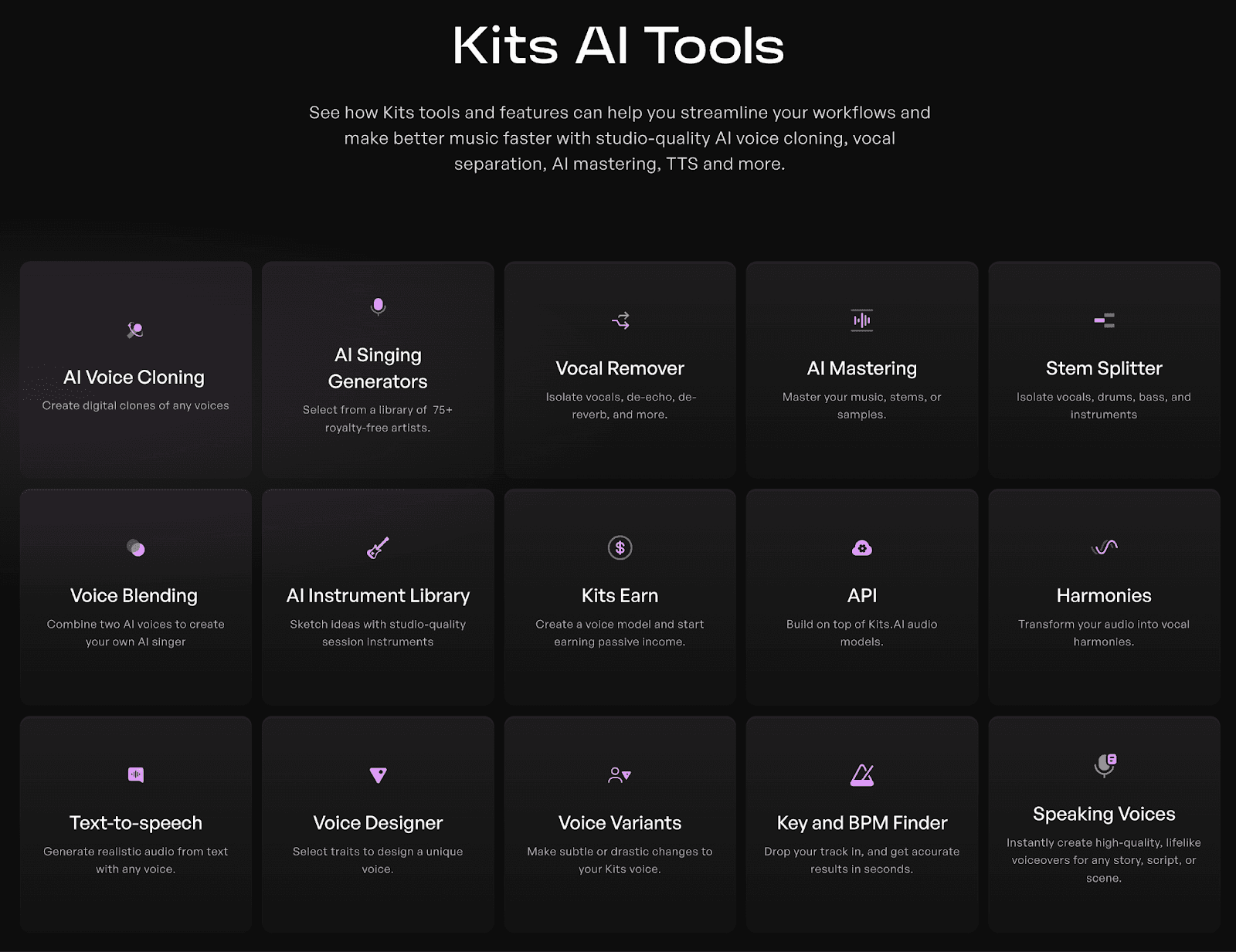Open the AI Voice Cloning title link

[134, 378]
